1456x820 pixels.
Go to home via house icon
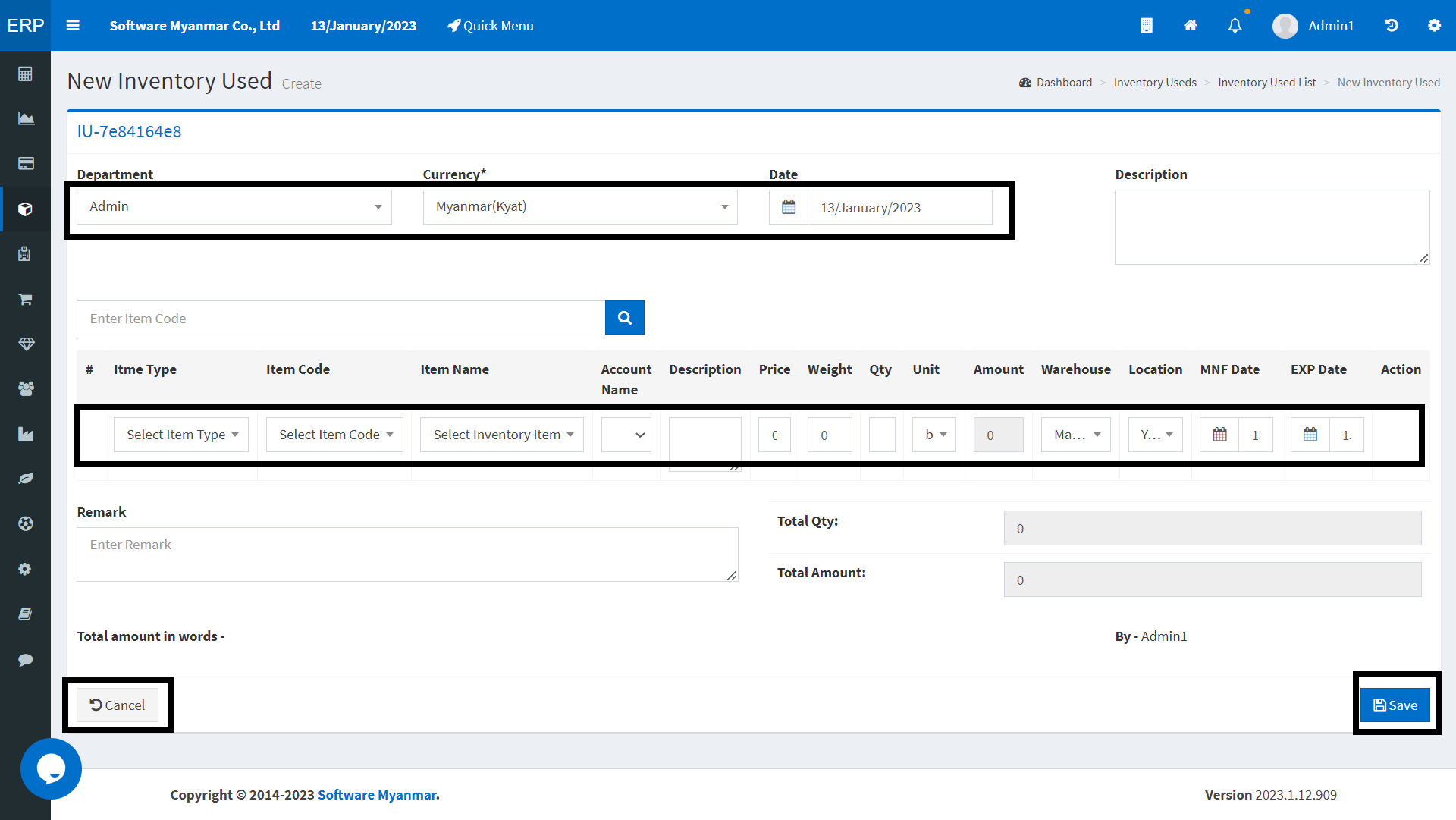tap(1191, 25)
